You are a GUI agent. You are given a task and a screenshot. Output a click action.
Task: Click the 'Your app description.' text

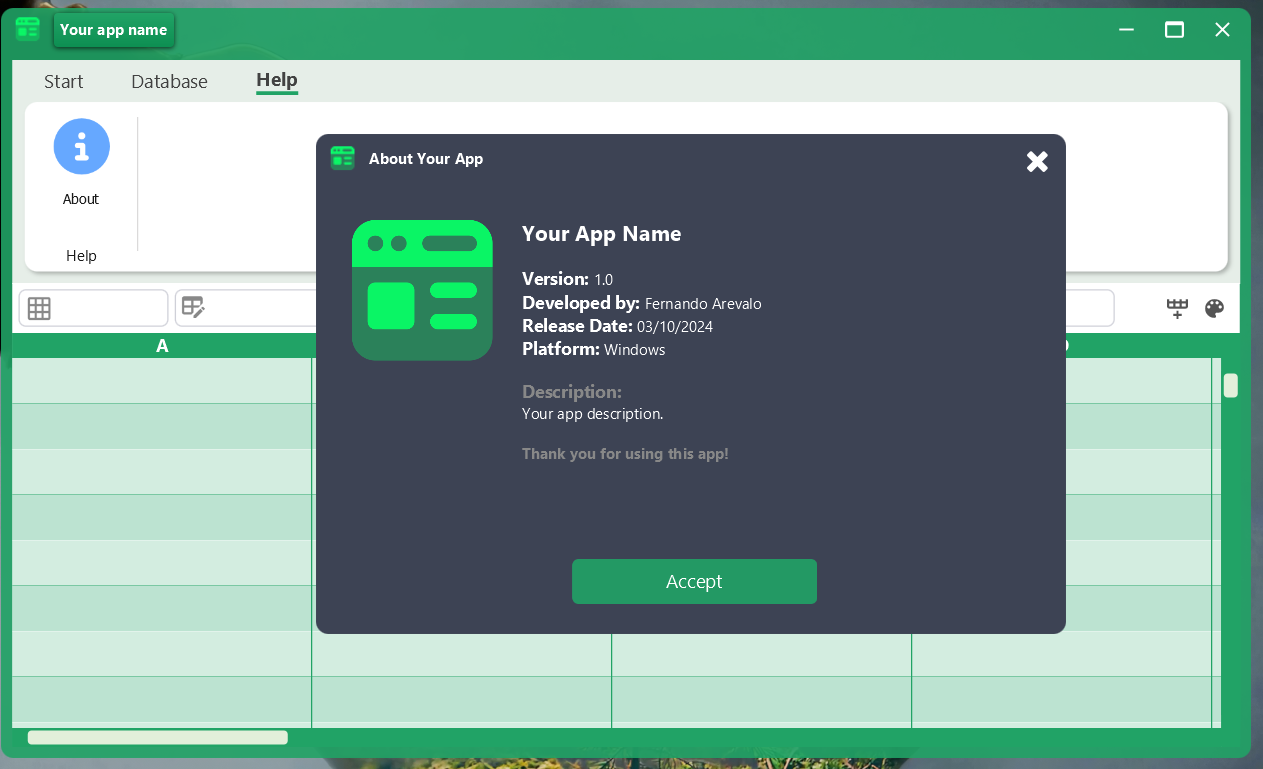pyautogui.click(x=592, y=413)
